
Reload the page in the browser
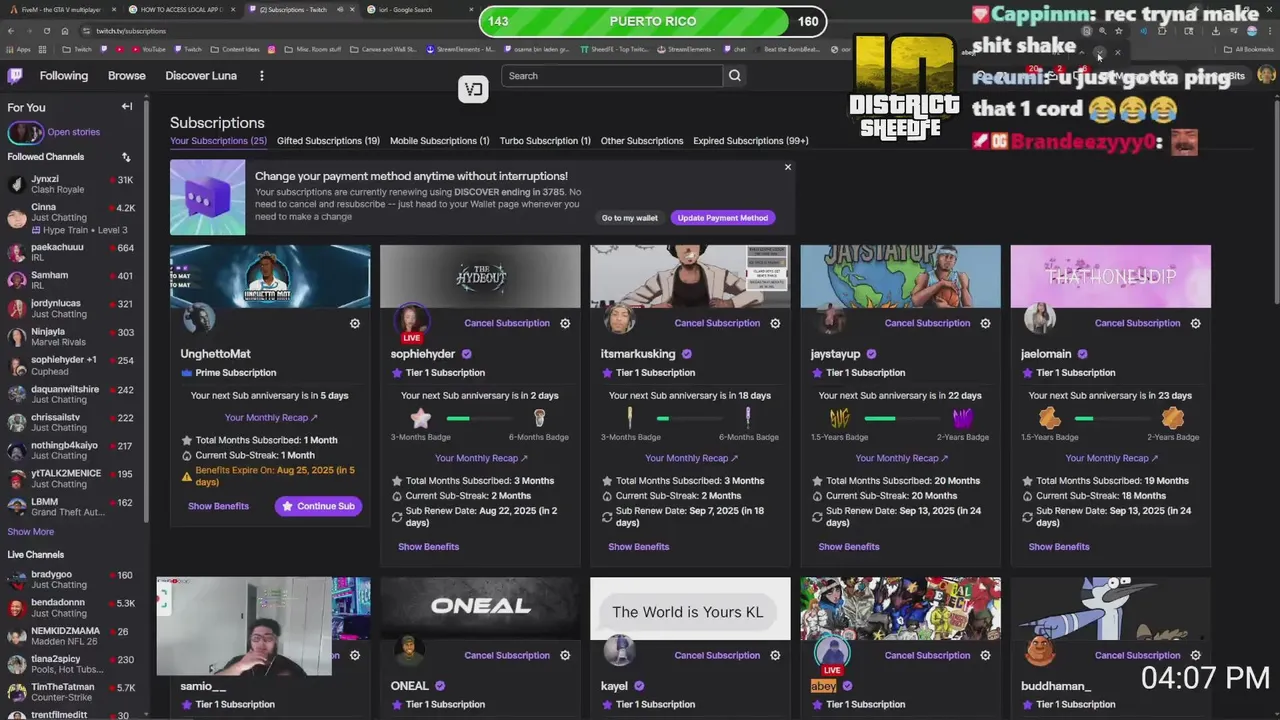click(46, 31)
